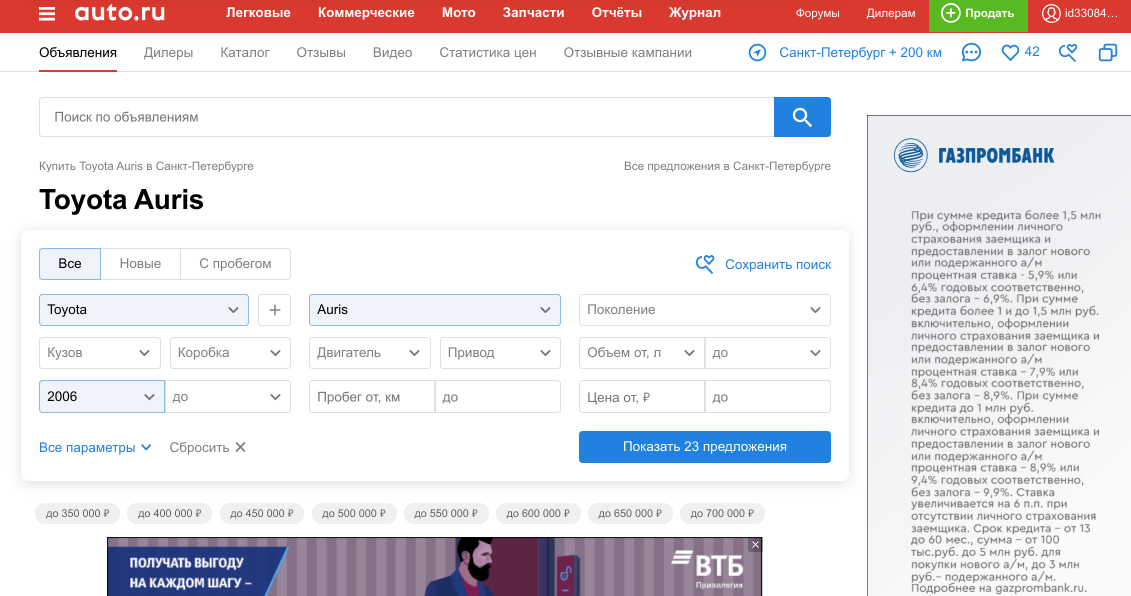
Task: Open the 2006 year-from dropdown
Action: point(102,397)
